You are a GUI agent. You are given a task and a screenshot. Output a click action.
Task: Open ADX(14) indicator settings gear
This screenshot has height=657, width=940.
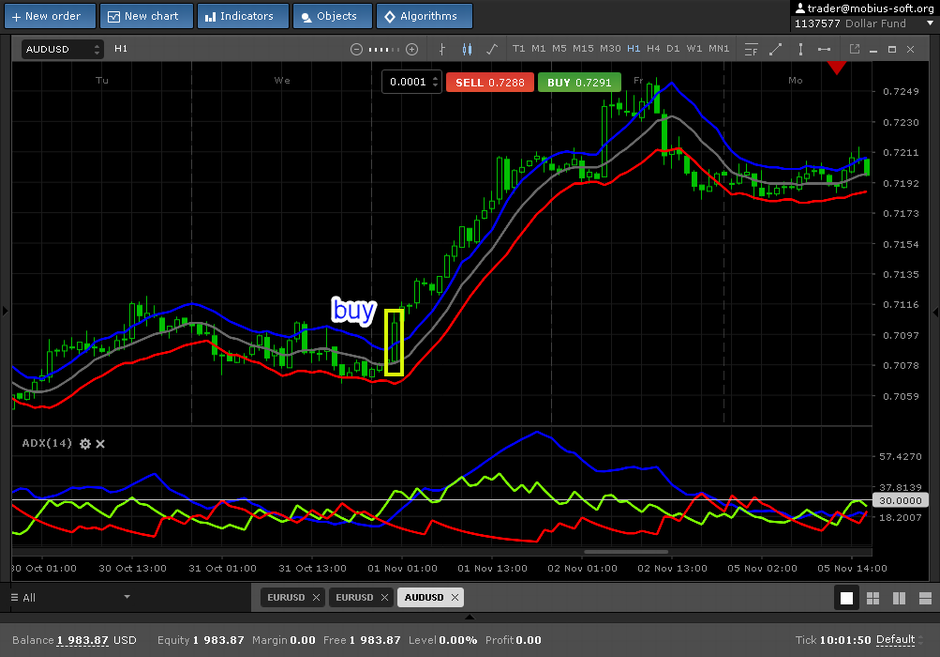85,444
